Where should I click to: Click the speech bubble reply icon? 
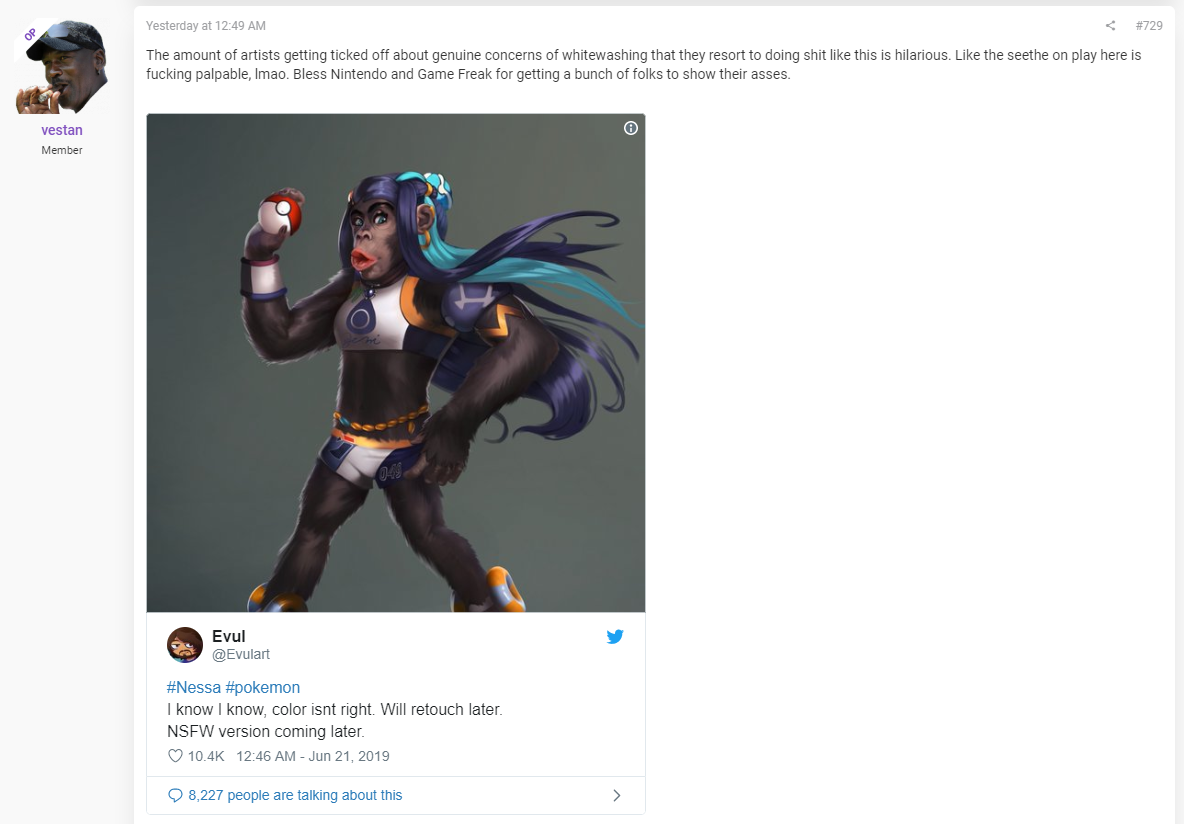(175, 795)
